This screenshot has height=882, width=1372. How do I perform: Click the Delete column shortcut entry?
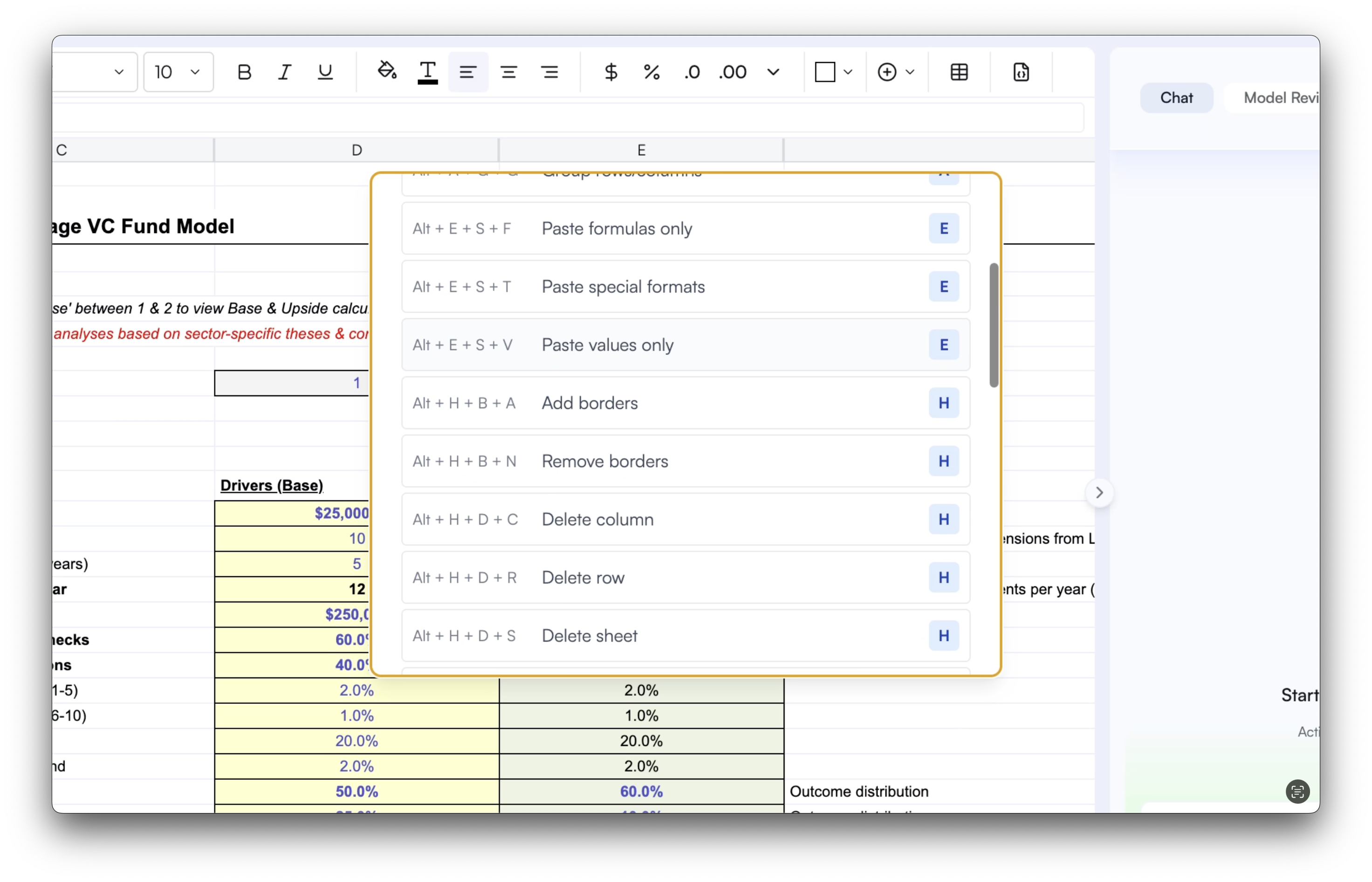685,519
